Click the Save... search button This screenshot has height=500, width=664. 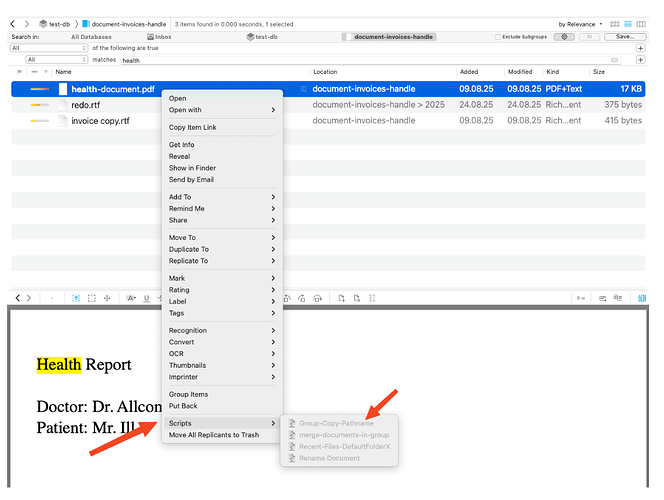624,36
